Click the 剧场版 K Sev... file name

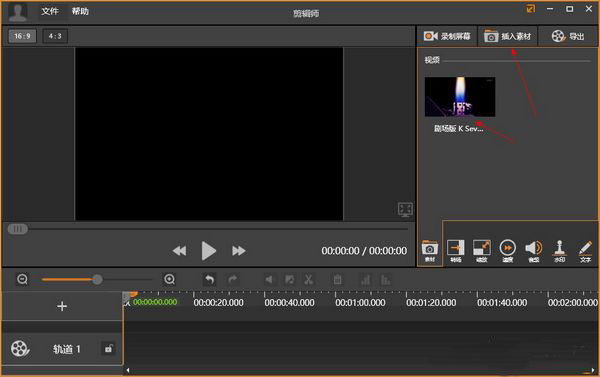pos(458,129)
